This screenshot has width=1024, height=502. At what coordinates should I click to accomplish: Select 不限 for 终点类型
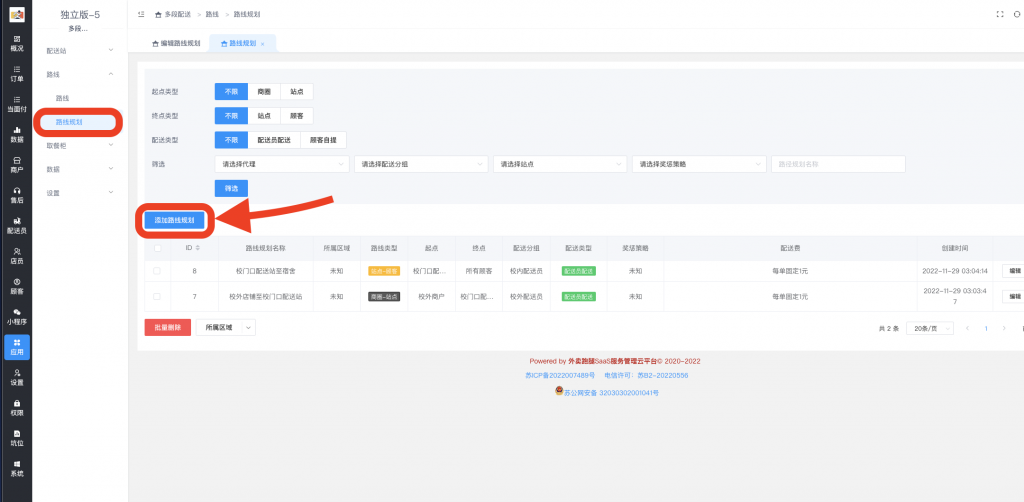point(231,116)
